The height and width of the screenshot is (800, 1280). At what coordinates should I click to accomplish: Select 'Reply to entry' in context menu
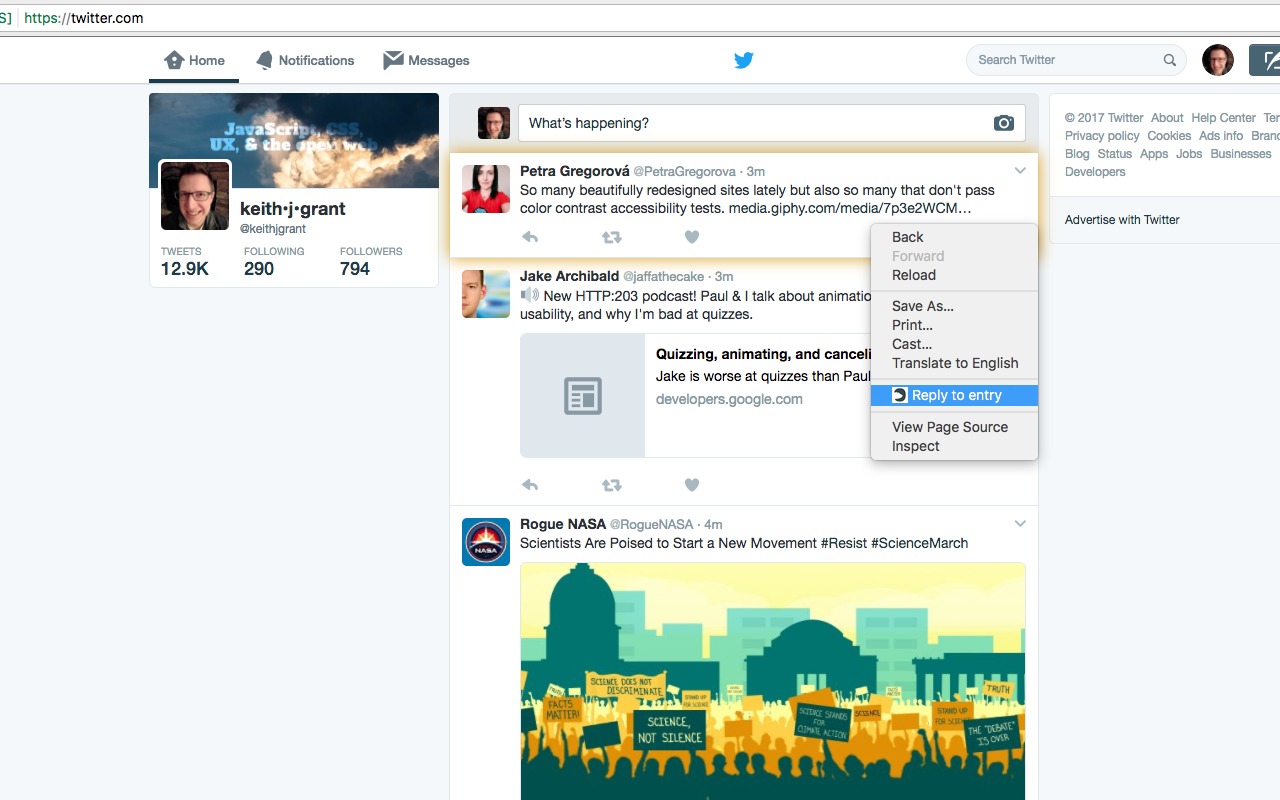[x=955, y=395]
